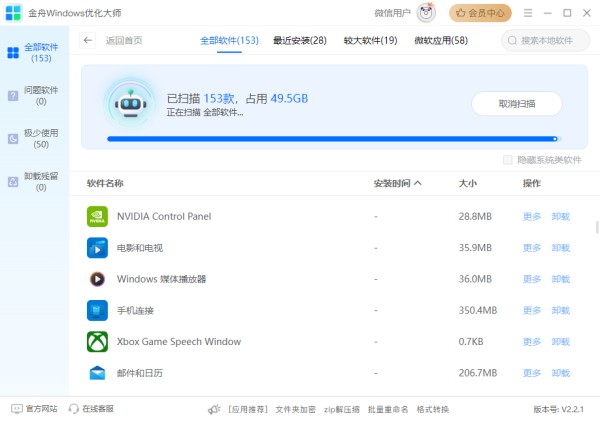Open 更多 for 手机连接
600x422 pixels.
[x=532, y=310]
